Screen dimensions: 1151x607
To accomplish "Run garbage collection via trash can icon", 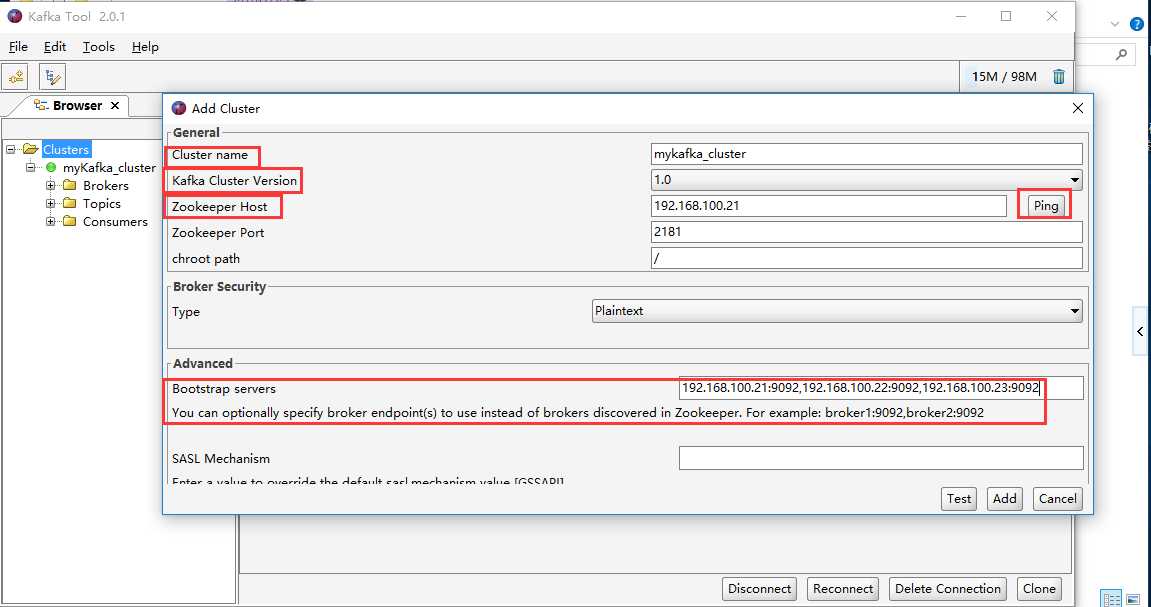I will 1059,76.
